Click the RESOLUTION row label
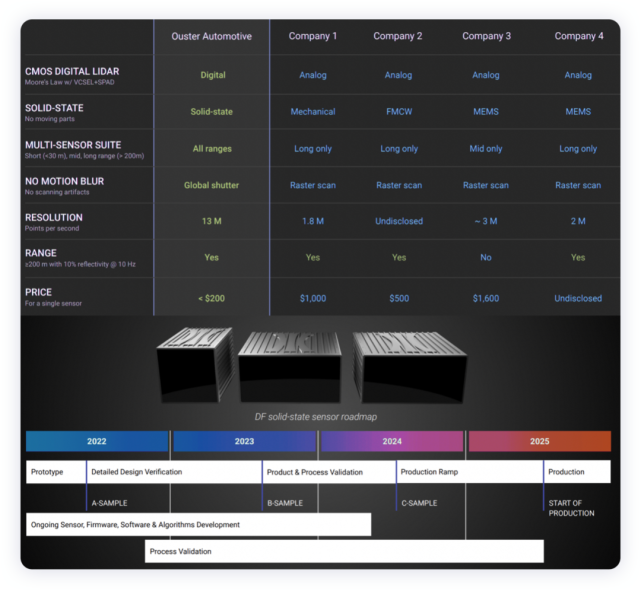Viewport: 641px width, 591px height. 54,217
